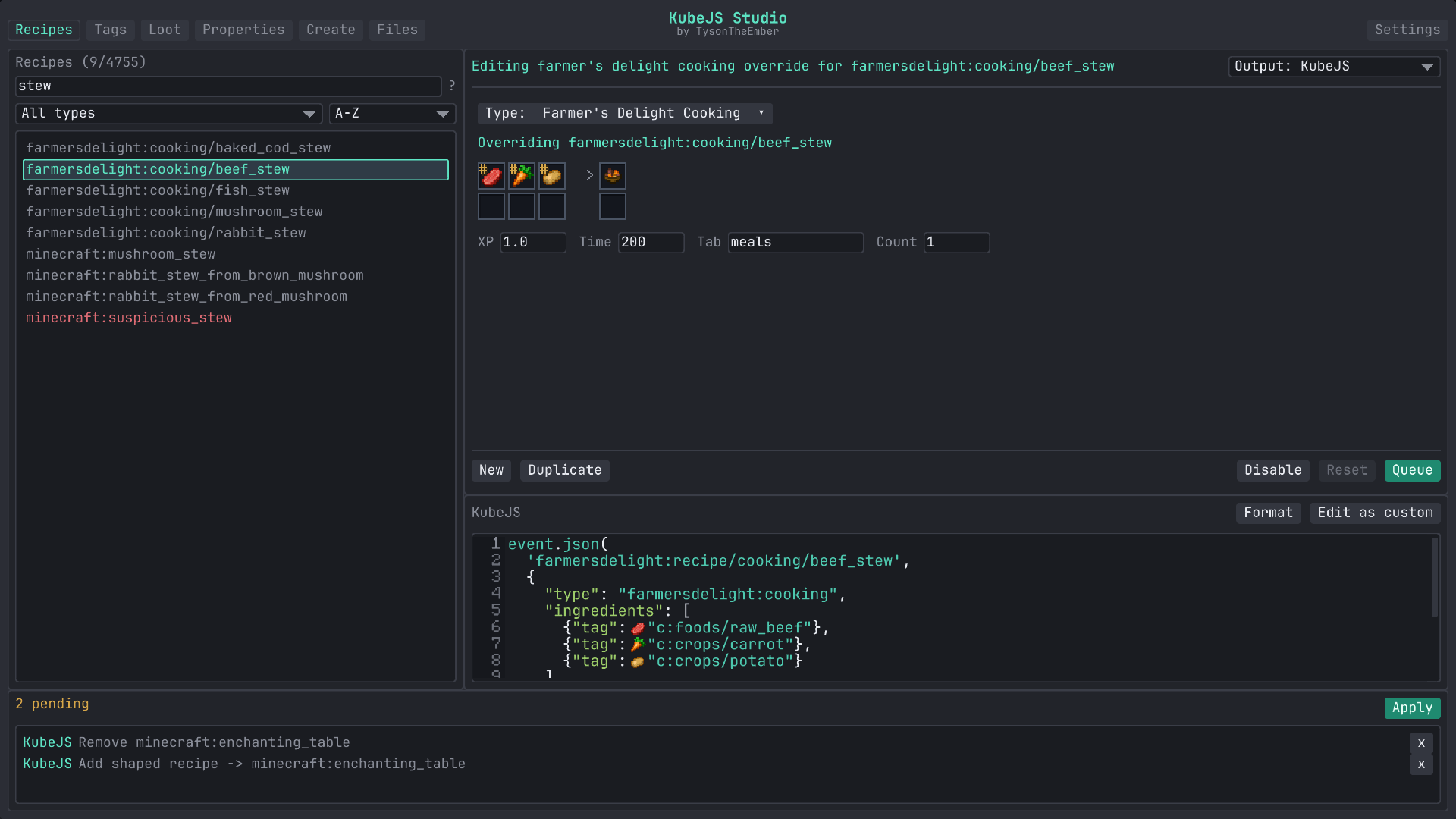Click the 'farmersdelight:recipe/cooking/beef_stew' code line
The width and height of the screenshot is (1456, 819).
tap(717, 561)
